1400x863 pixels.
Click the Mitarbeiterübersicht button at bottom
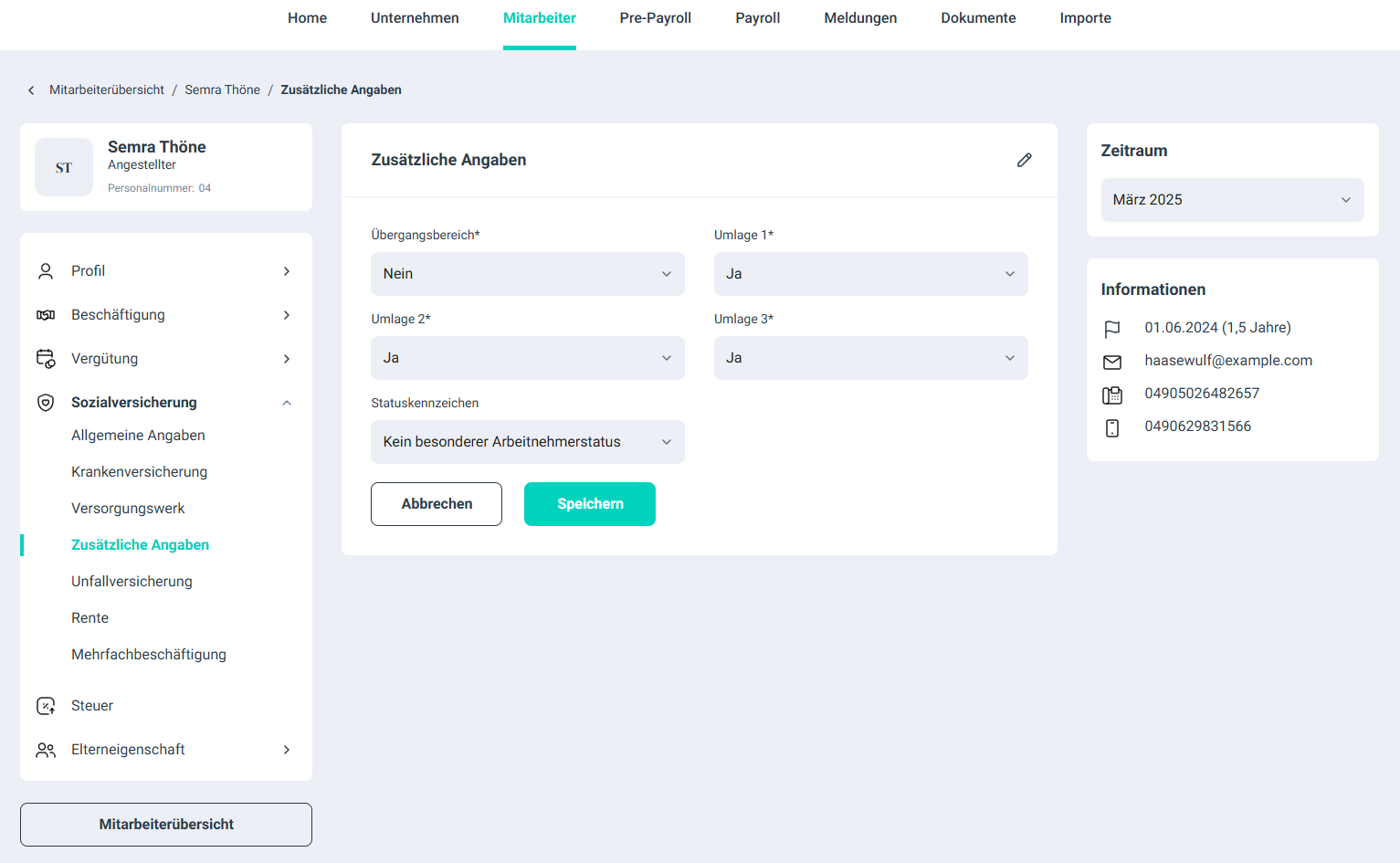(166, 825)
